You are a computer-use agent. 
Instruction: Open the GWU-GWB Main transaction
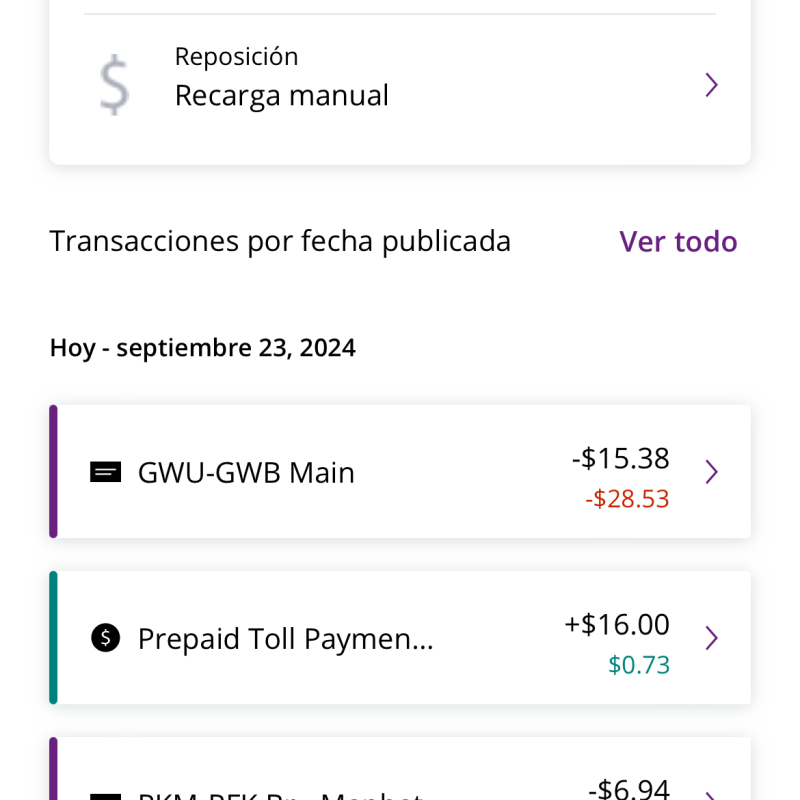(399, 471)
